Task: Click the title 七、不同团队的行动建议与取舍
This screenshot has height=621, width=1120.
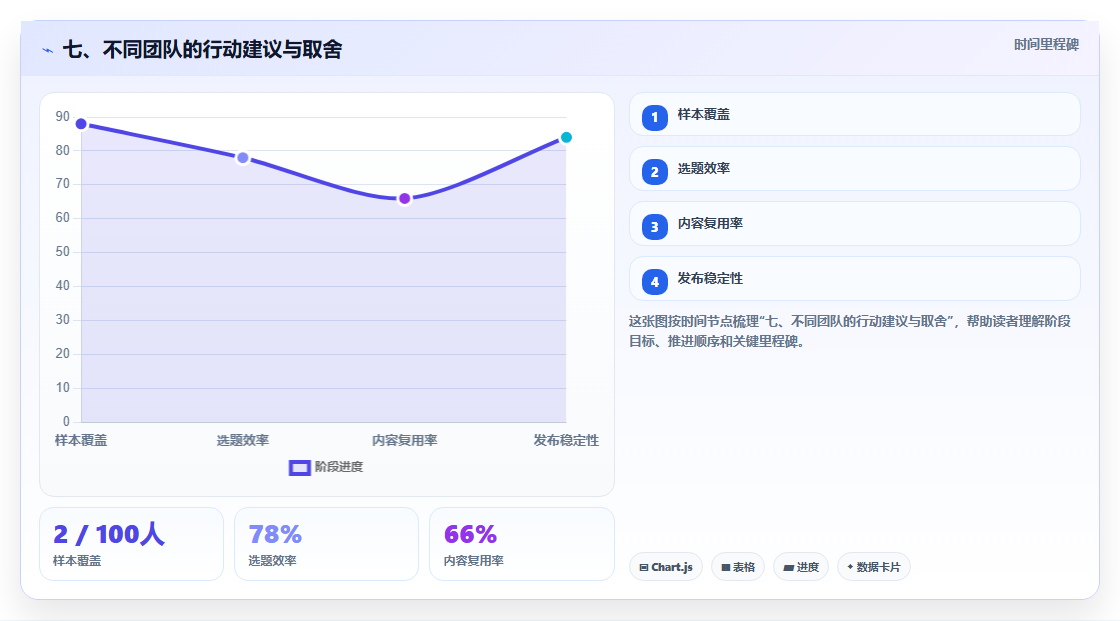Action: click(203, 49)
